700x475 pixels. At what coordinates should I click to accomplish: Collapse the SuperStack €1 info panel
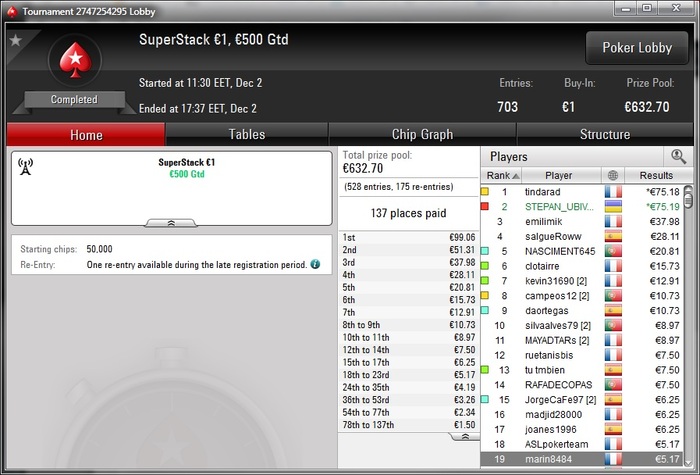click(171, 223)
